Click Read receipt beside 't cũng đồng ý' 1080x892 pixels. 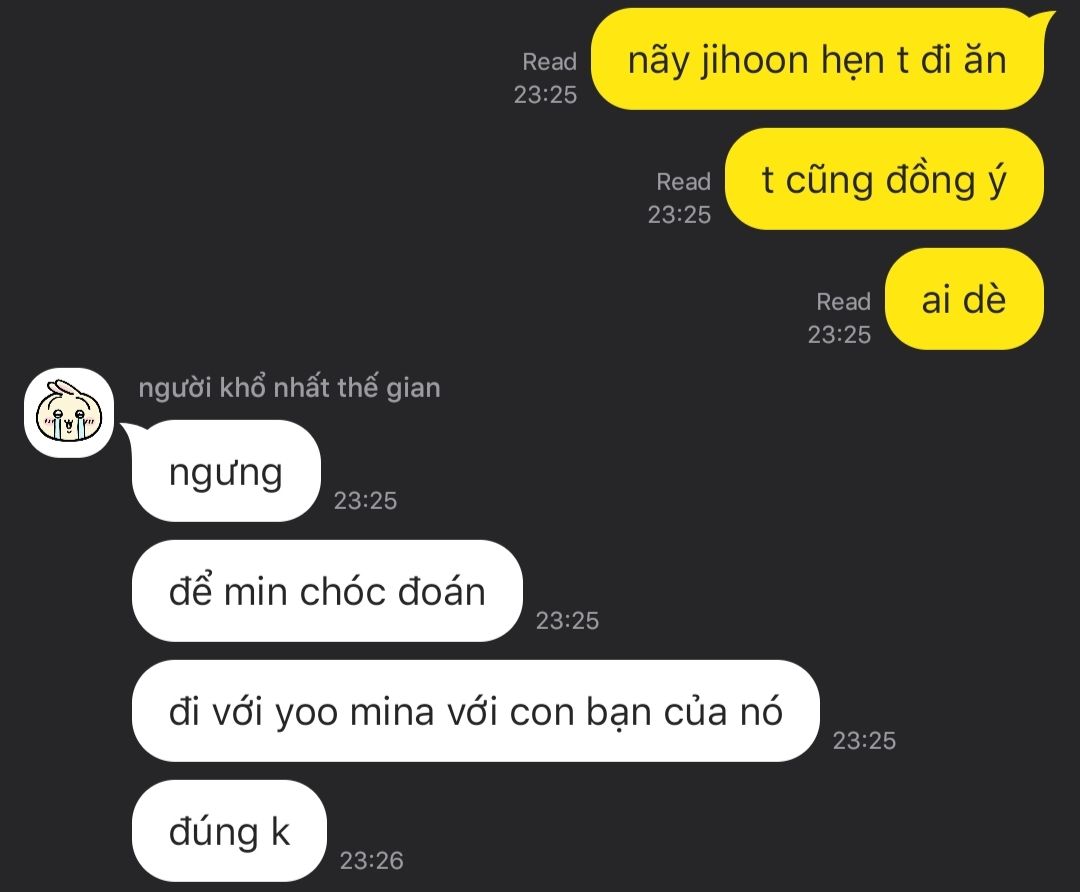pos(683,182)
